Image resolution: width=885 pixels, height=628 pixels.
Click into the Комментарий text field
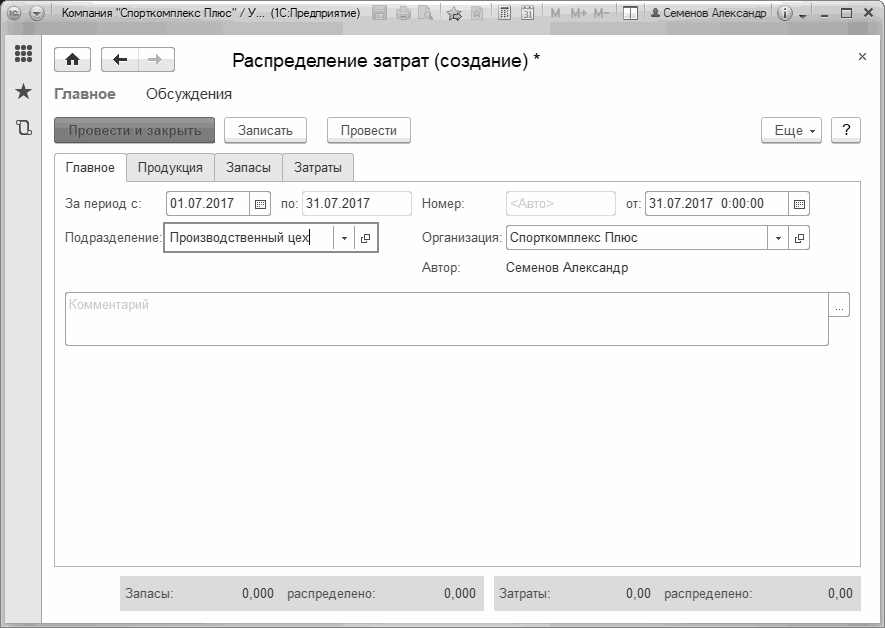(446, 319)
